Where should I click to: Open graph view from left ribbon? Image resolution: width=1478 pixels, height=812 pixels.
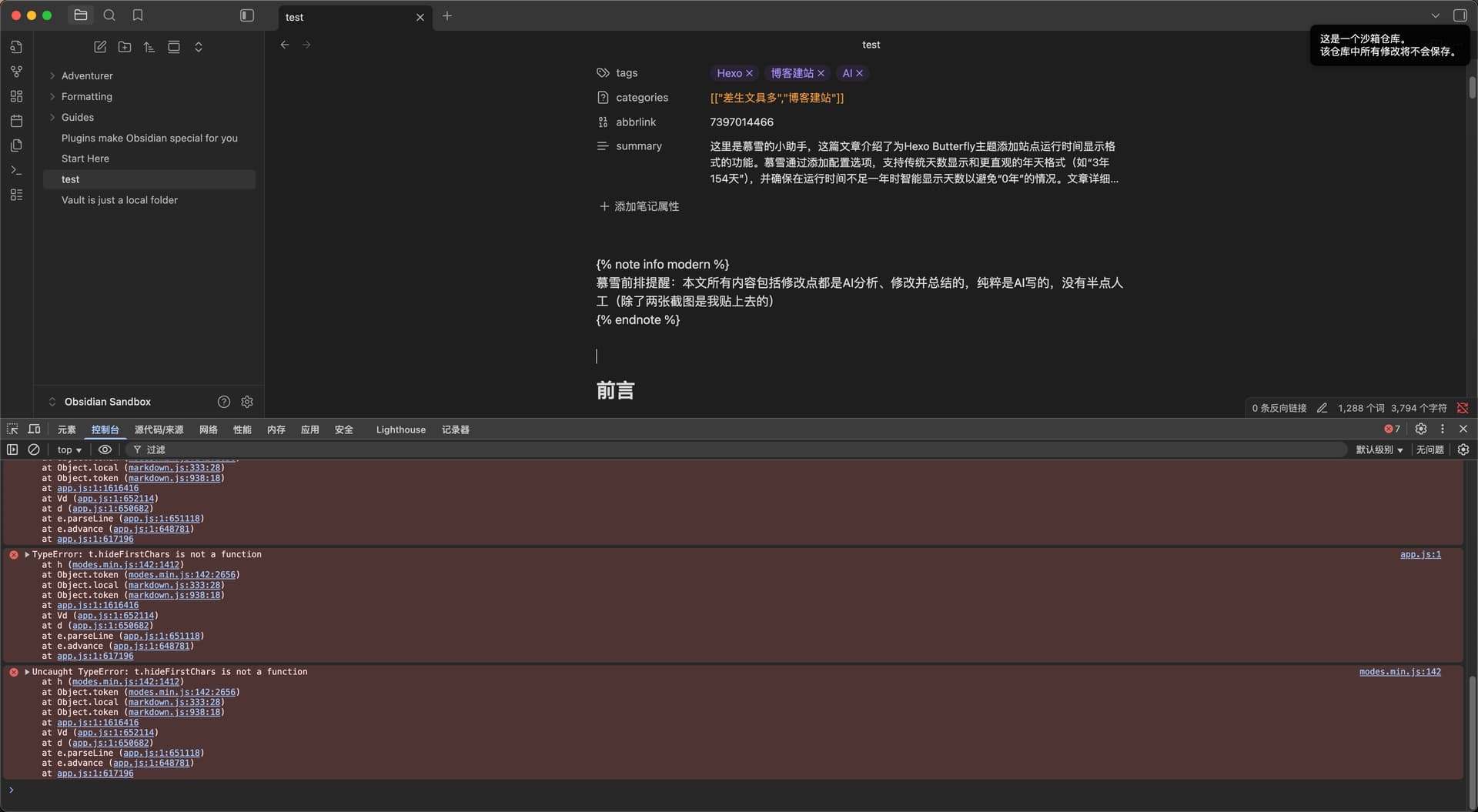coord(16,72)
